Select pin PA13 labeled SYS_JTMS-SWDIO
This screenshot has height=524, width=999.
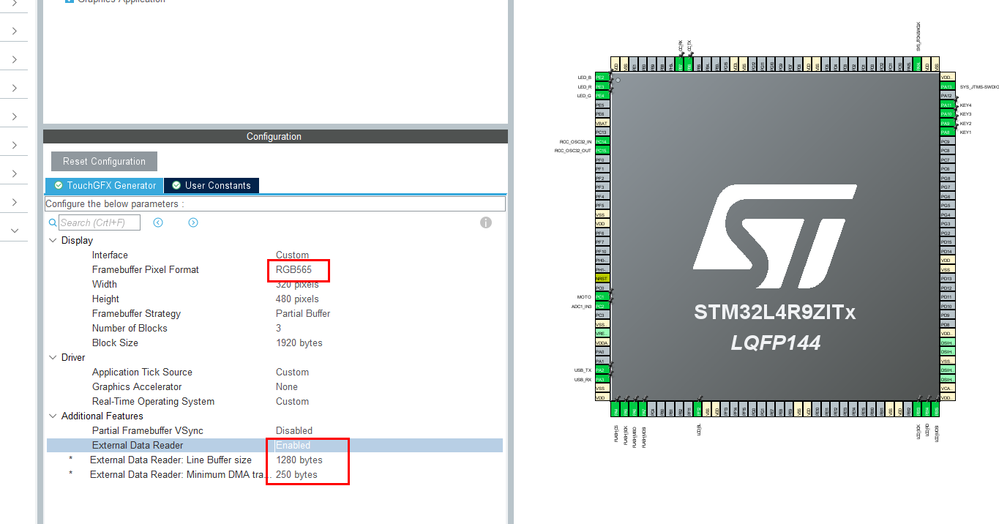click(947, 87)
